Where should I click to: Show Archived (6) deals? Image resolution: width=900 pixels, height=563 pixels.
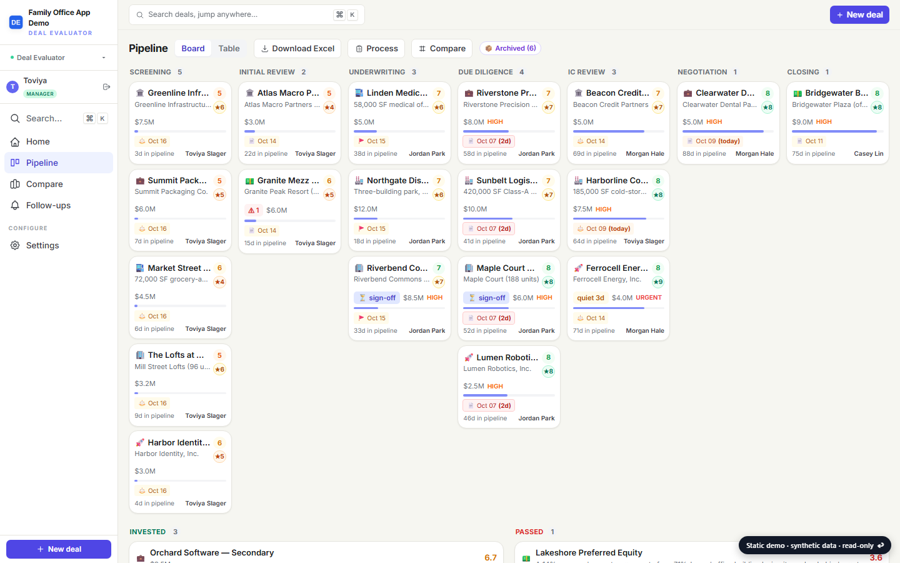[x=510, y=49]
